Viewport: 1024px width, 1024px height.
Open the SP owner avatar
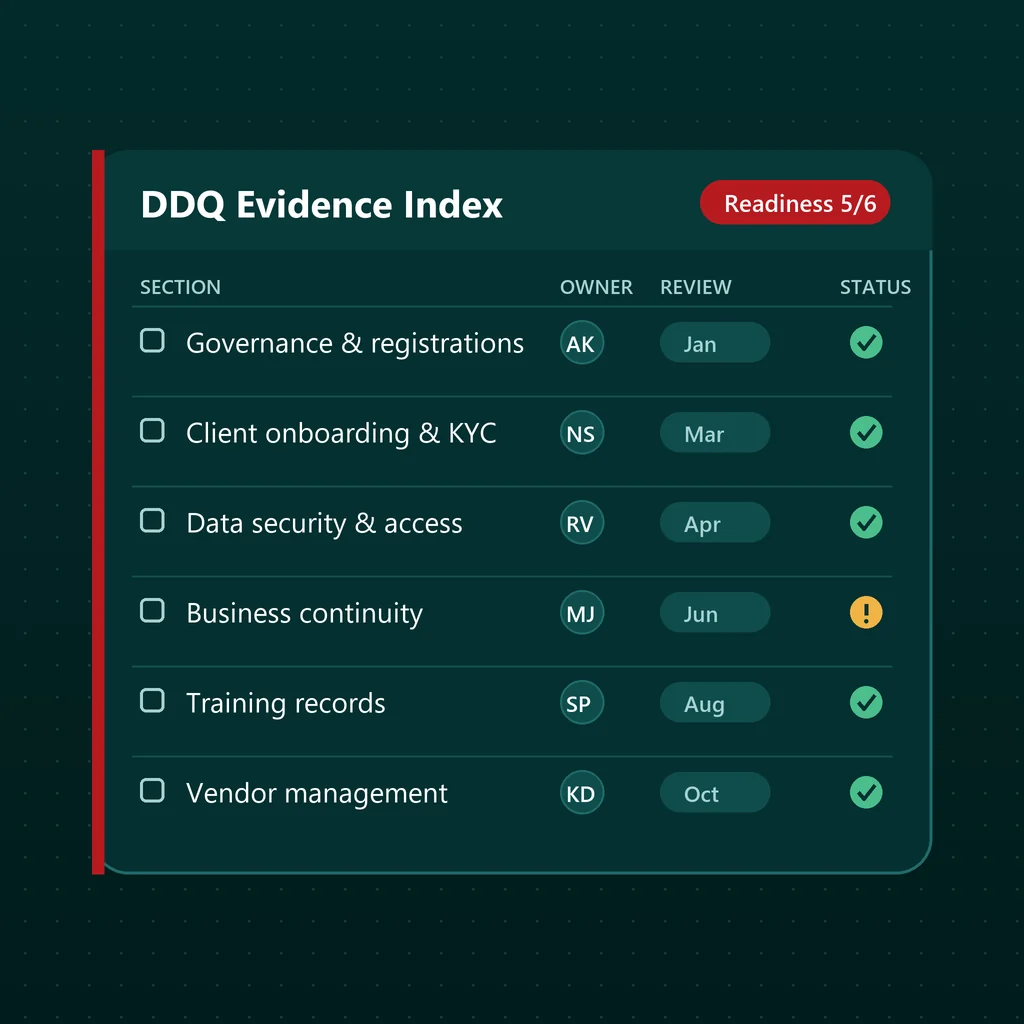click(581, 703)
